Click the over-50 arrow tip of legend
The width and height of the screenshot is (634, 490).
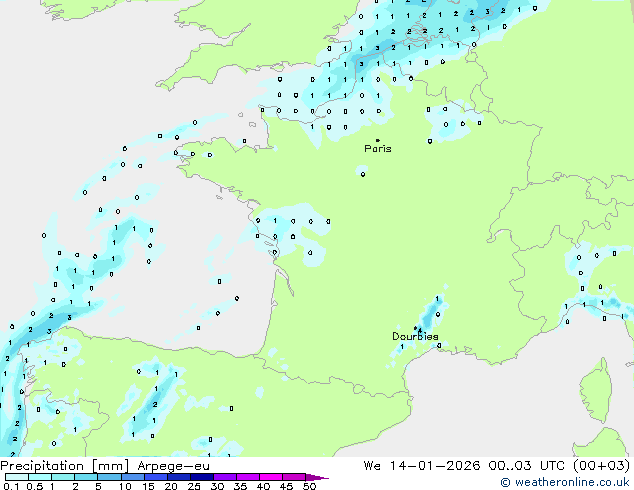tap(317, 478)
